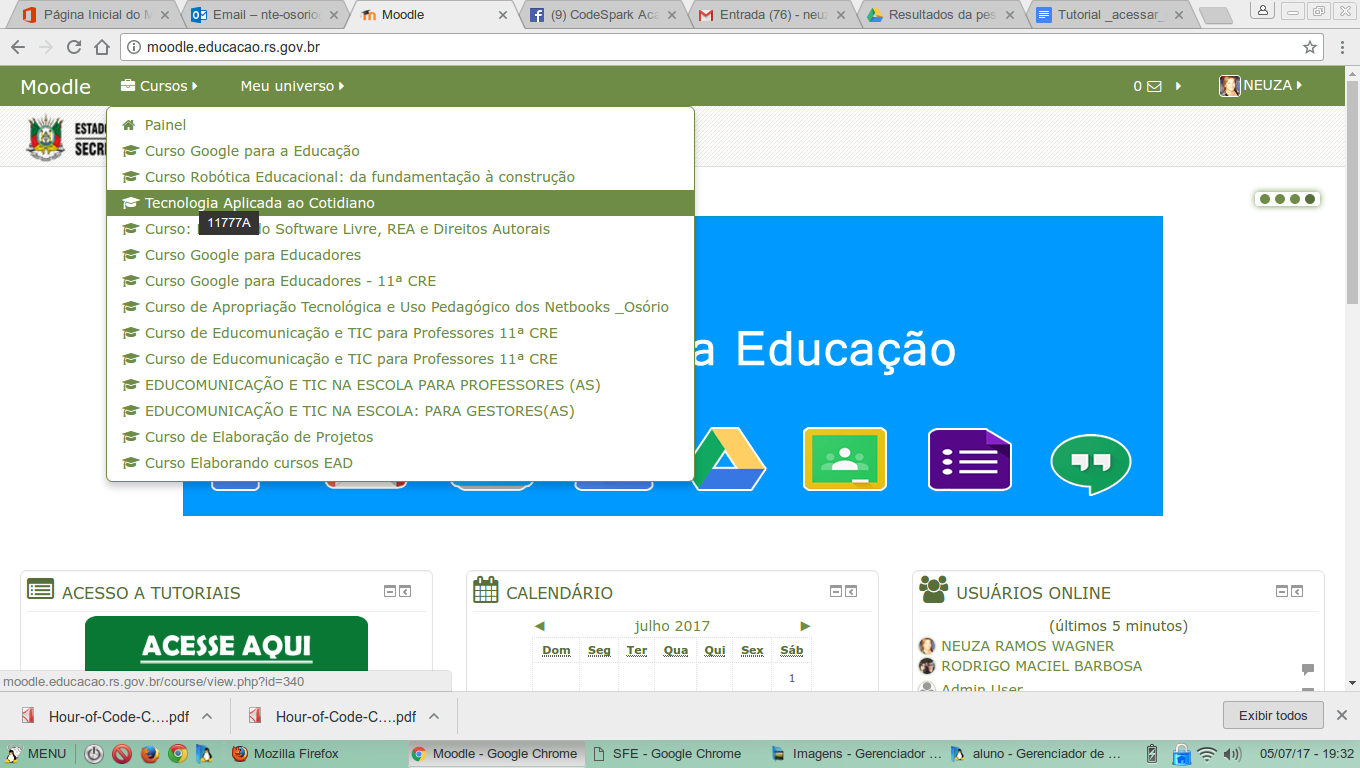Open Curso de Elaboração de Projetos
This screenshot has height=768, width=1360.
(x=400, y=437)
